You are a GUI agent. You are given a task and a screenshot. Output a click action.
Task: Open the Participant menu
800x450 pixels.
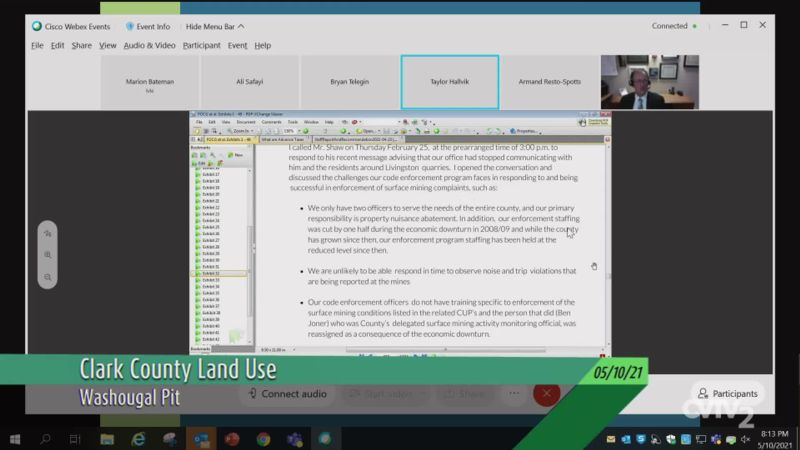pyautogui.click(x=202, y=45)
